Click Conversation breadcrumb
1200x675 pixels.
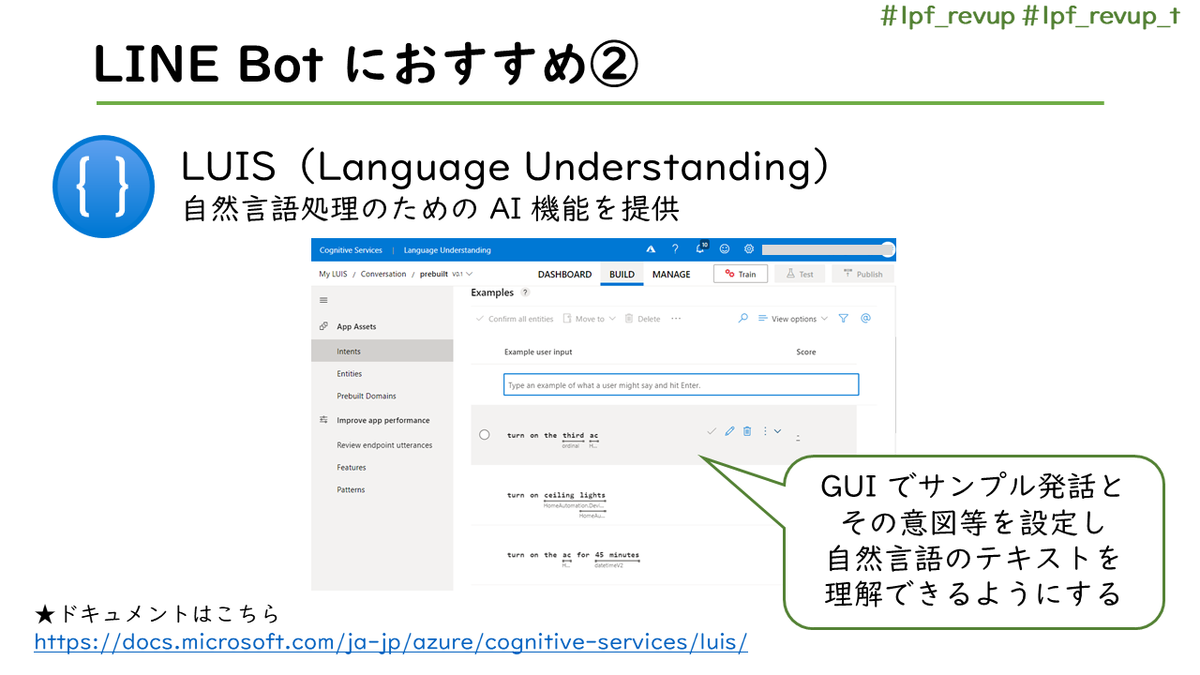coord(383,274)
